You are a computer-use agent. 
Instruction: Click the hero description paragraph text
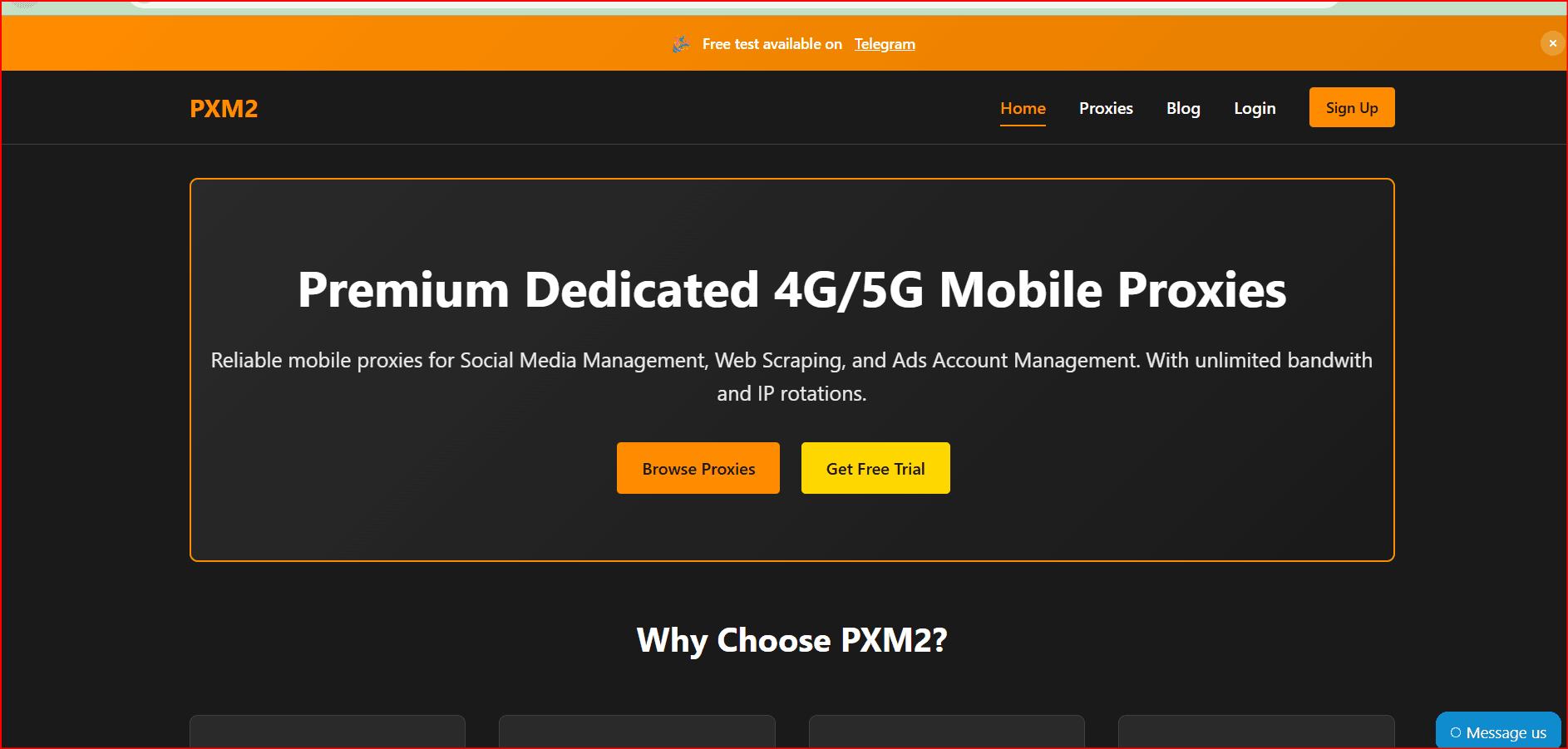[791, 377]
